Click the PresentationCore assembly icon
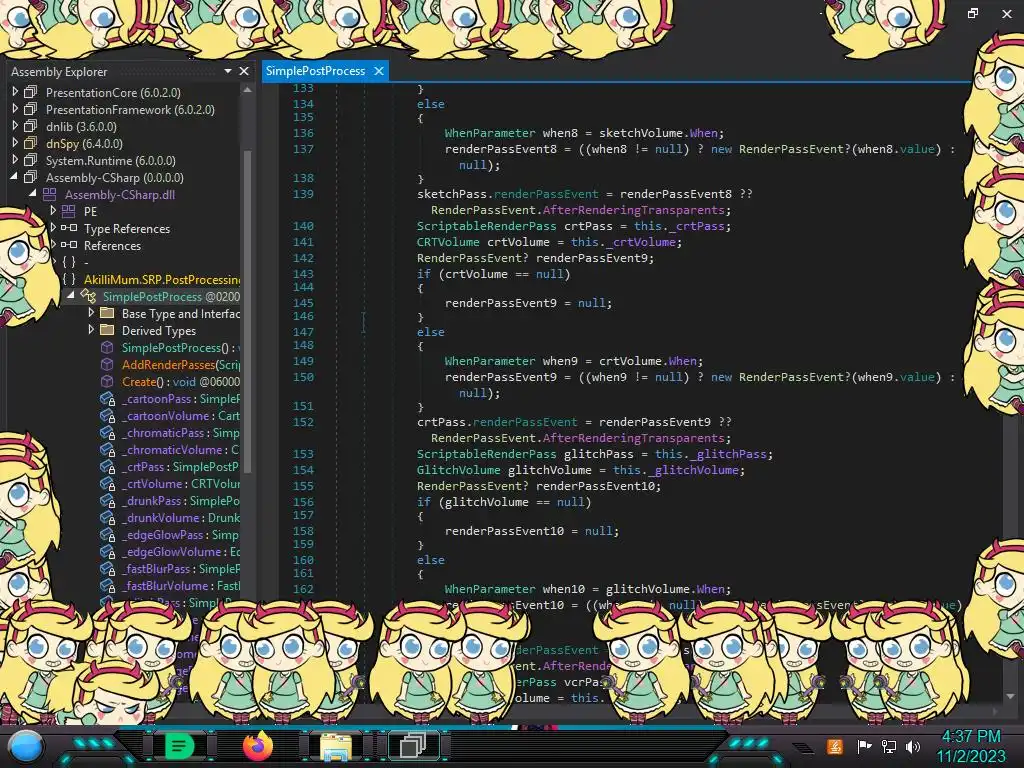Screen dimensions: 1024x768 (31, 92)
